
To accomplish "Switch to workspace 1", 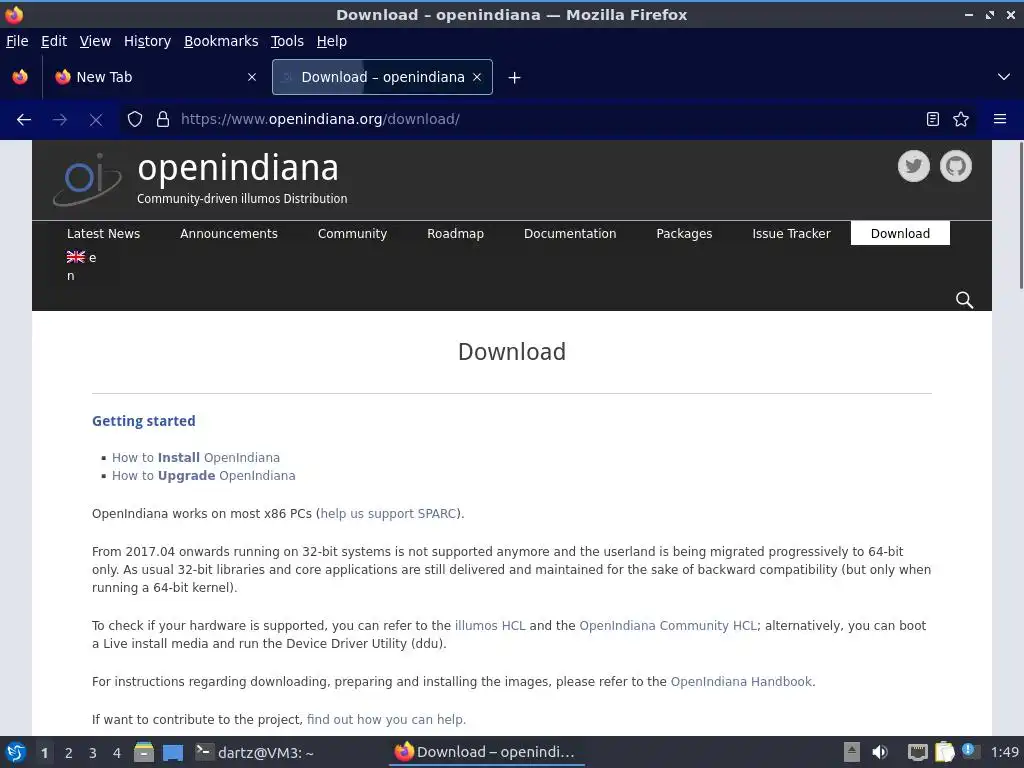I will click(x=44, y=753).
